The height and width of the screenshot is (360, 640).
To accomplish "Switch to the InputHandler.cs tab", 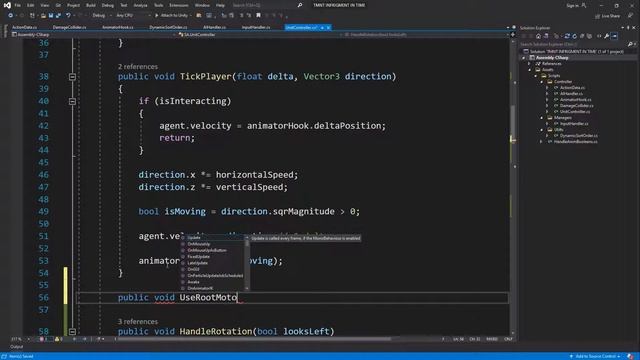I will pyautogui.click(x=256, y=27).
